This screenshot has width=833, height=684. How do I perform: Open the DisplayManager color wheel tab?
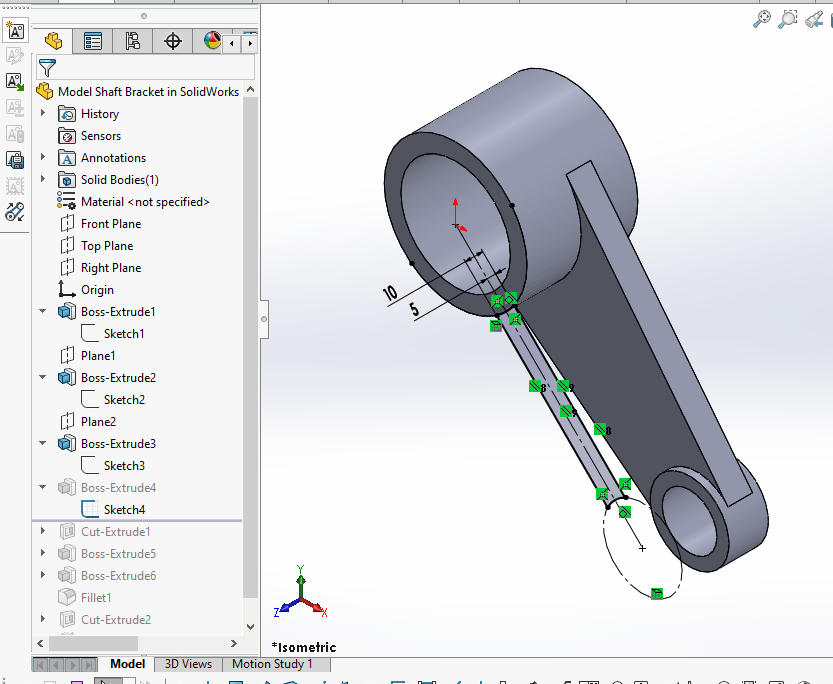pos(210,41)
